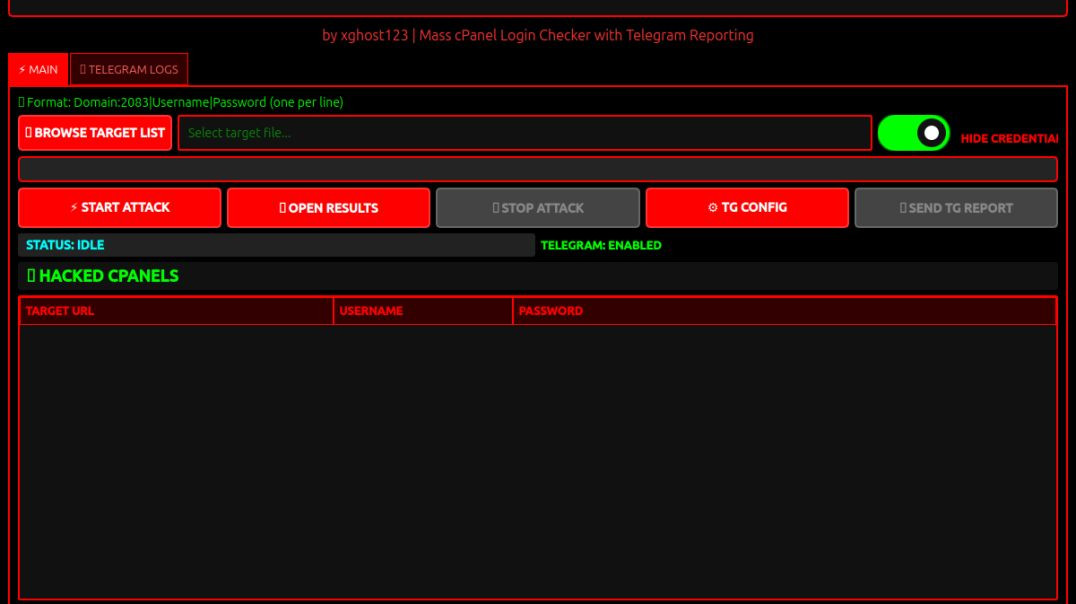Open the Telegram configuration dialog

(x=747, y=207)
